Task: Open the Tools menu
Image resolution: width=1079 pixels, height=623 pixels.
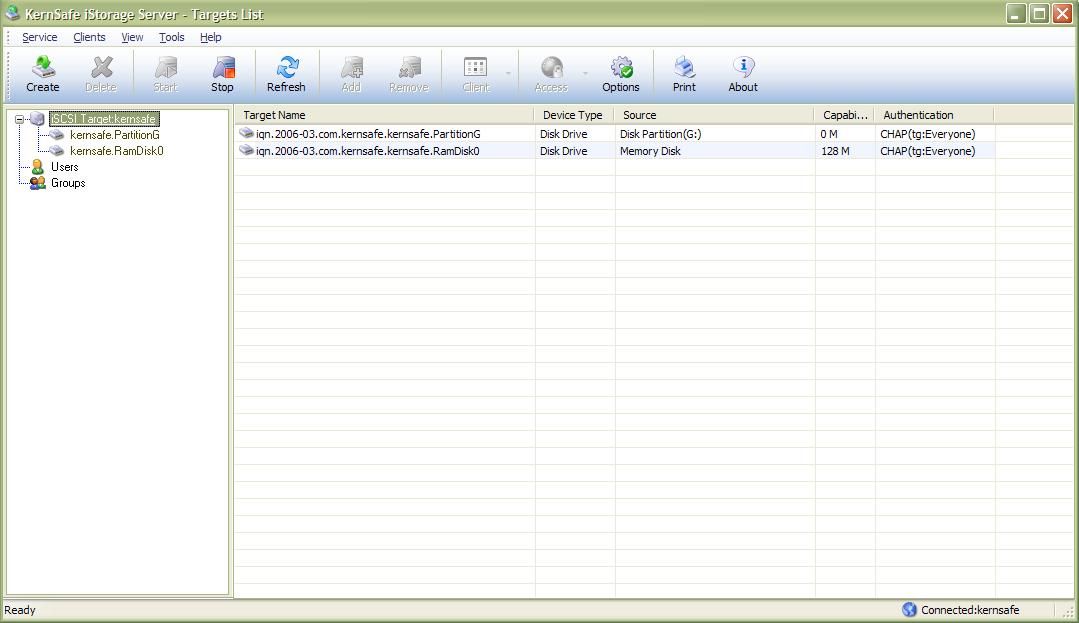Action: pyautogui.click(x=171, y=37)
